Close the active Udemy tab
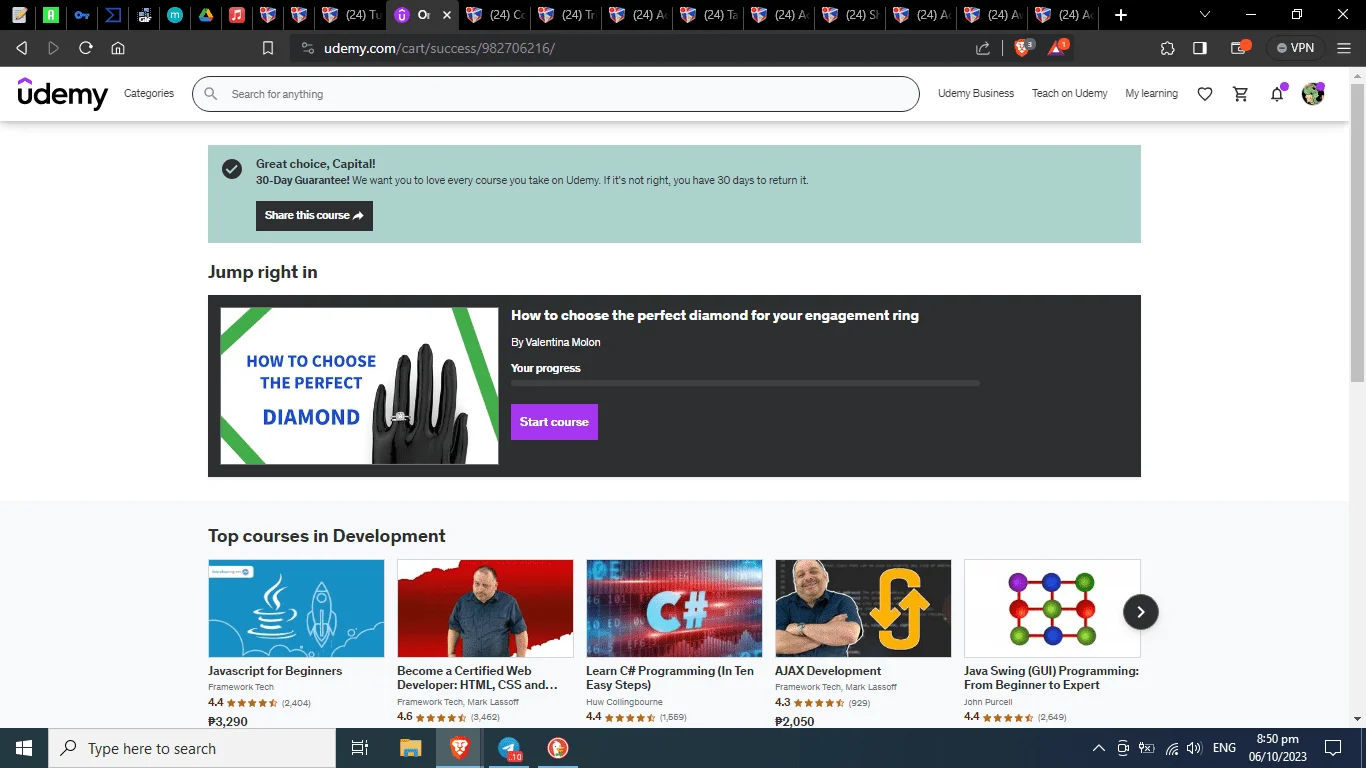The width and height of the screenshot is (1366, 768). [447, 15]
